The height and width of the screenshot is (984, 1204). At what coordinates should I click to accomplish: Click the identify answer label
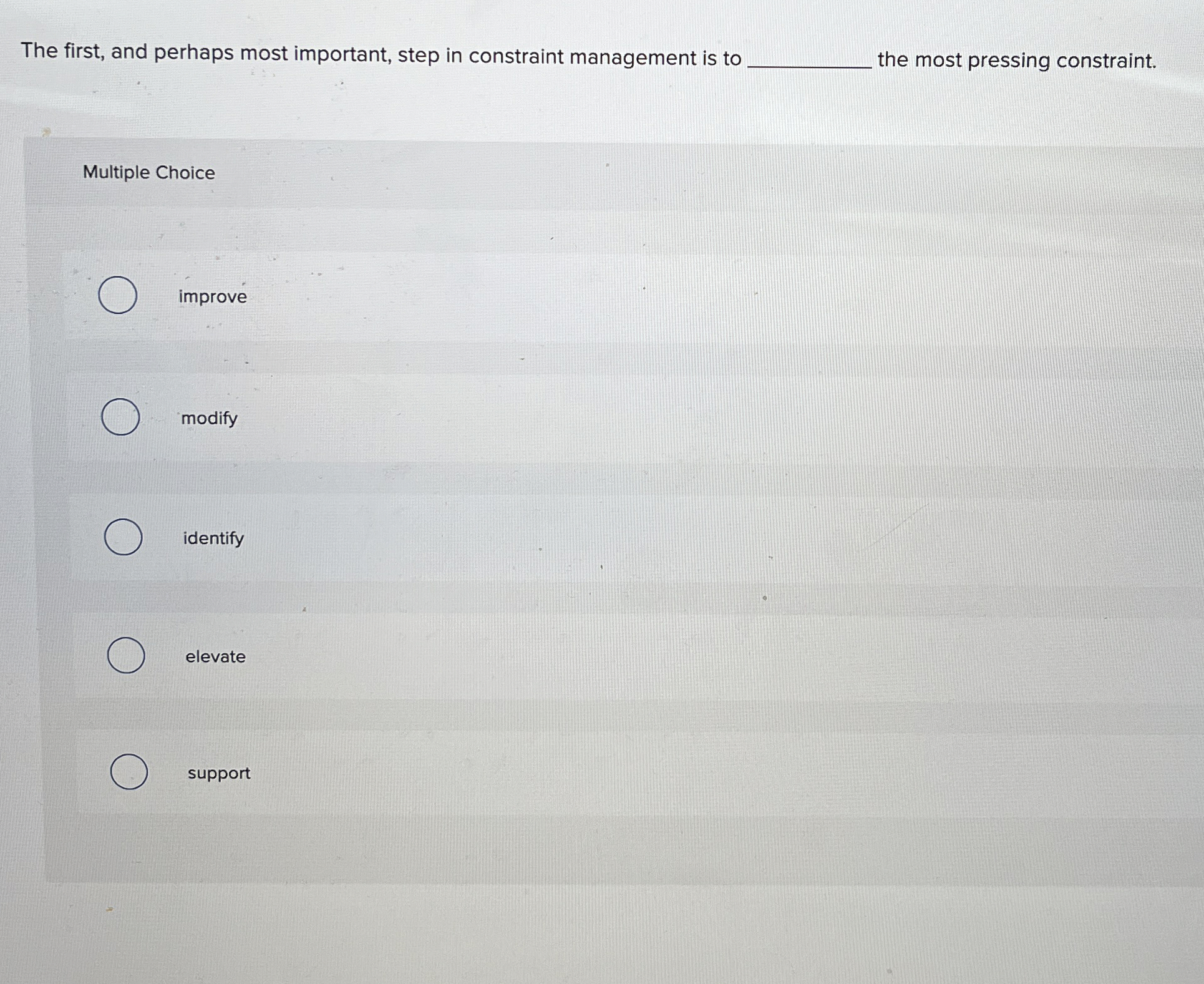pos(213,538)
